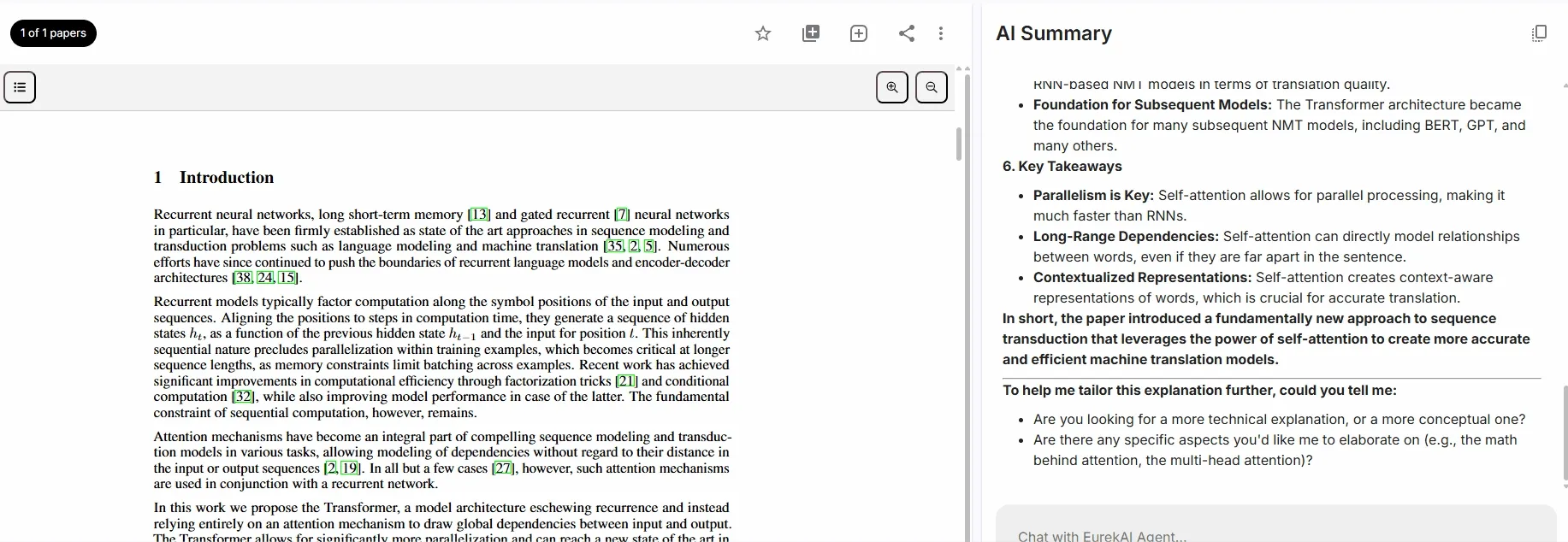This screenshot has width=1568, height=542.
Task: Open citation [7] for gated recurrent networks
Action: coord(622,215)
